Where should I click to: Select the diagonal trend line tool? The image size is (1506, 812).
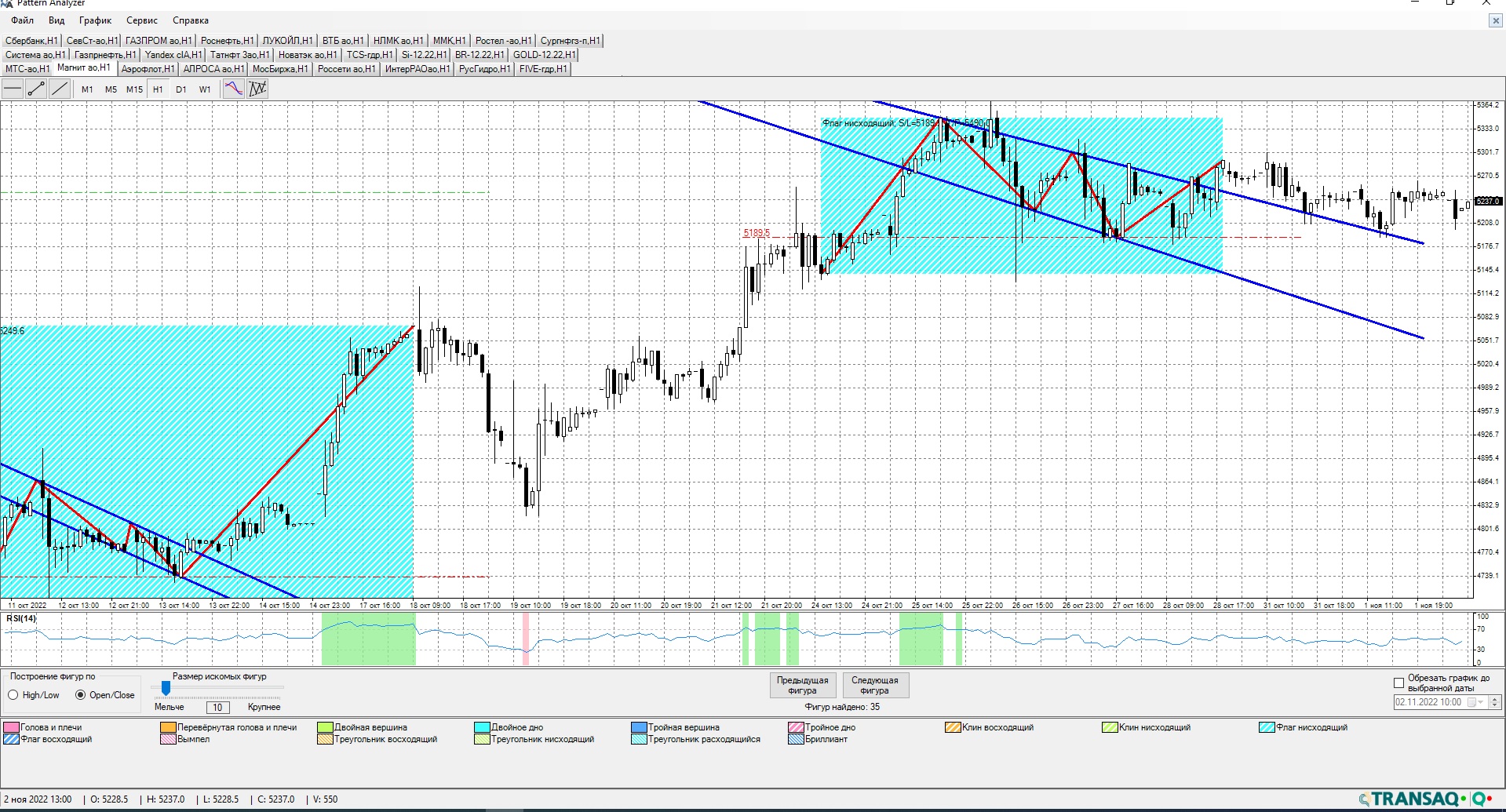point(60,89)
